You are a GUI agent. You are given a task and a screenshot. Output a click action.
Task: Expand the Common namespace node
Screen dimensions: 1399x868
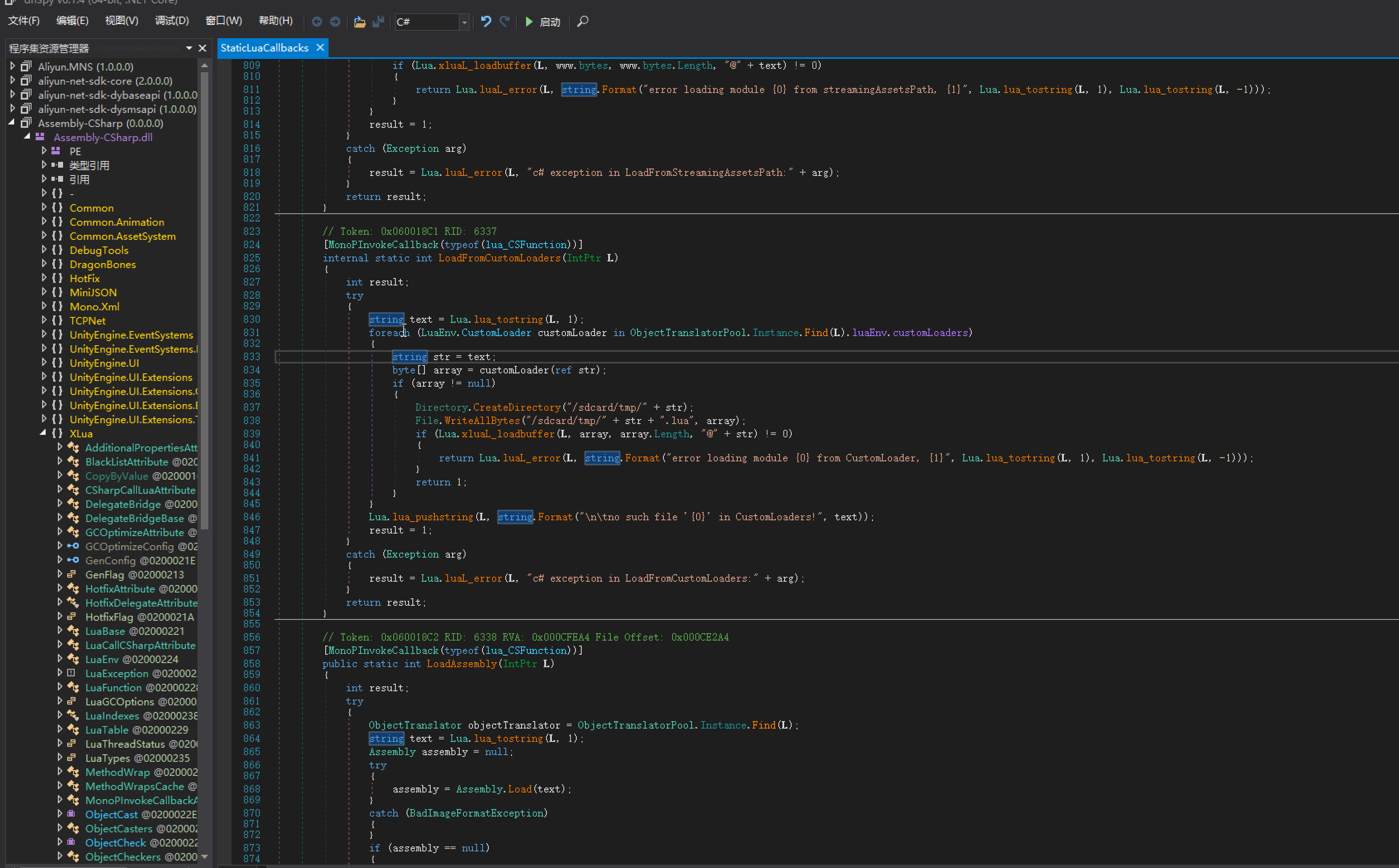coord(44,207)
